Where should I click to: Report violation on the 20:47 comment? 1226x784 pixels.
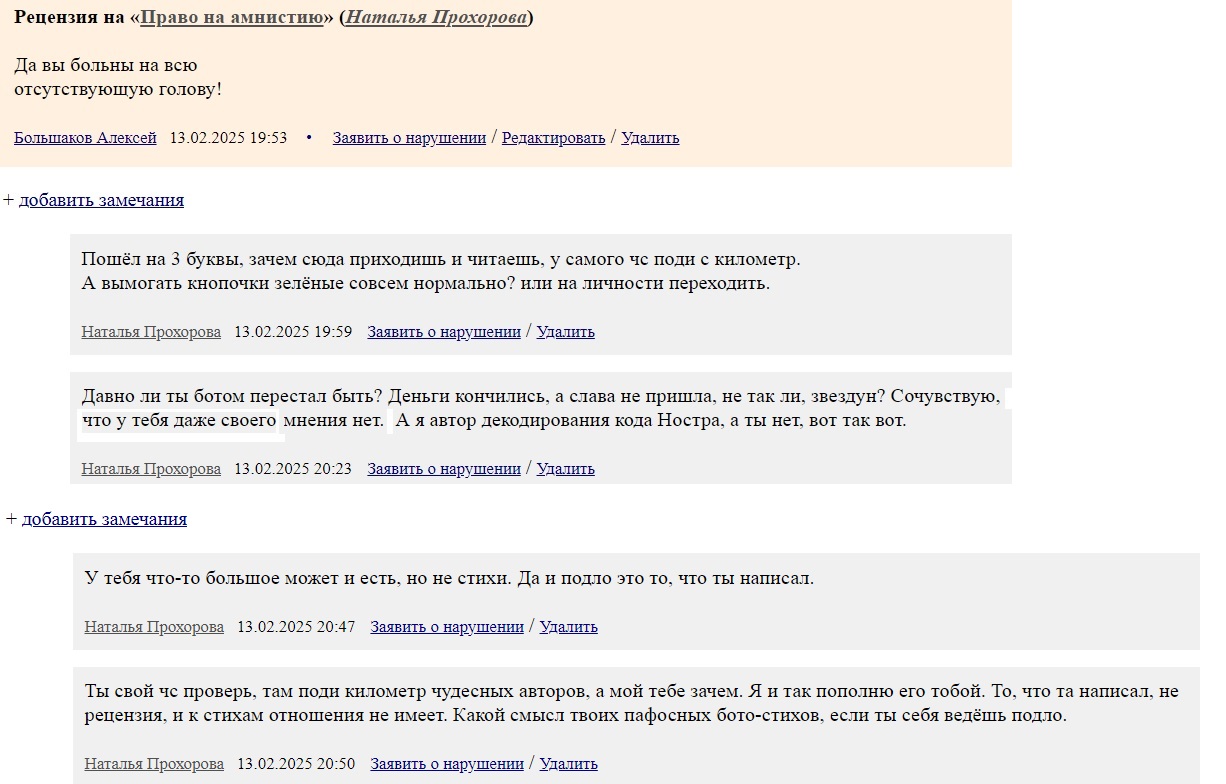447,627
